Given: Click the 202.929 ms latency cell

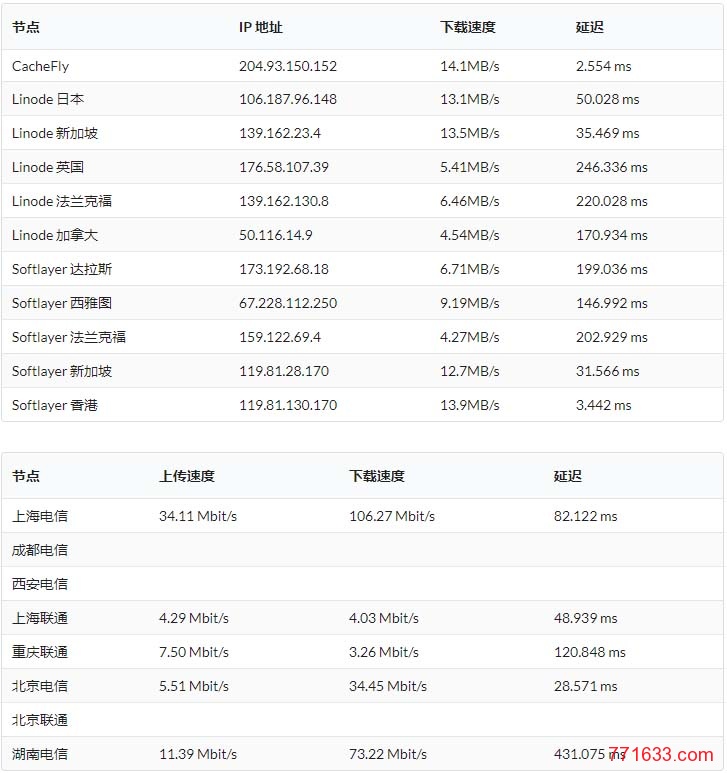Looking at the screenshot, I should click(x=612, y=337).
